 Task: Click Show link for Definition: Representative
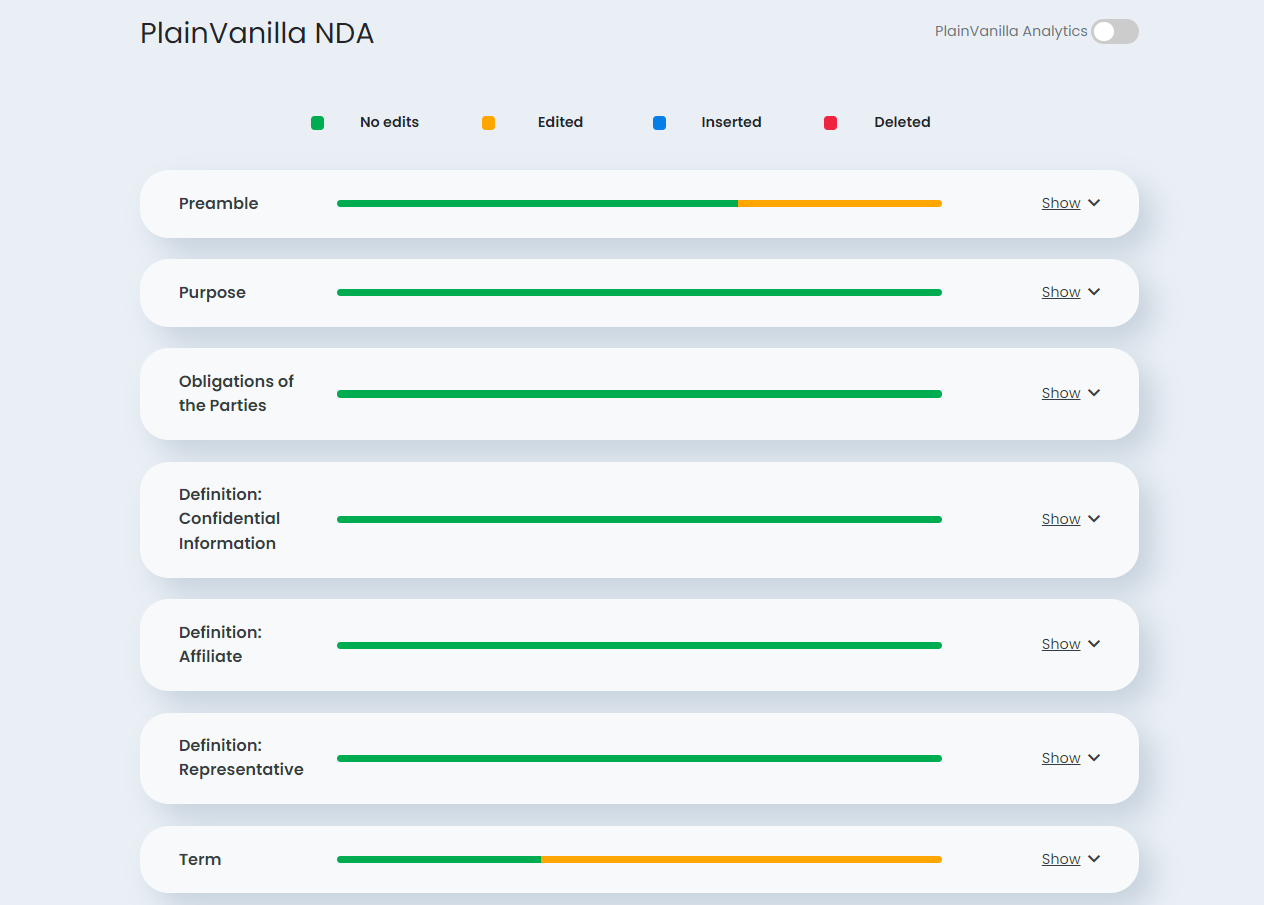[x=1061, y=758]
